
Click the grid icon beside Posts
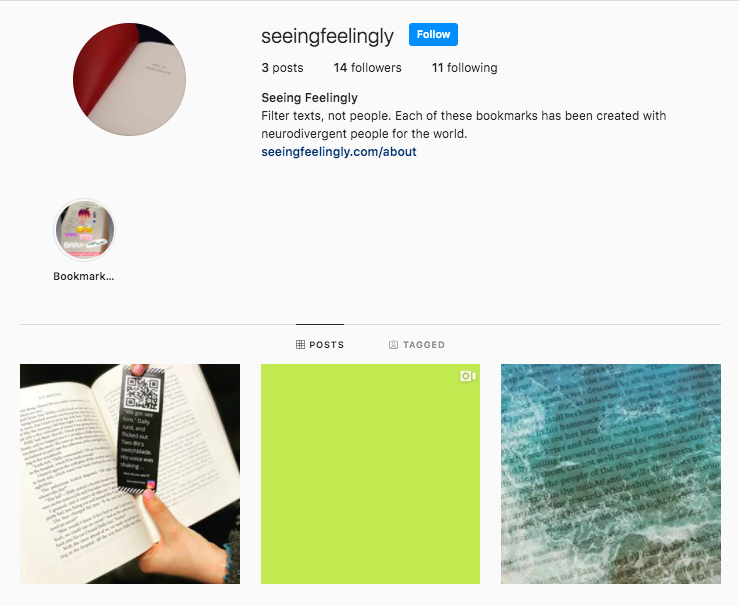(300, 344)
